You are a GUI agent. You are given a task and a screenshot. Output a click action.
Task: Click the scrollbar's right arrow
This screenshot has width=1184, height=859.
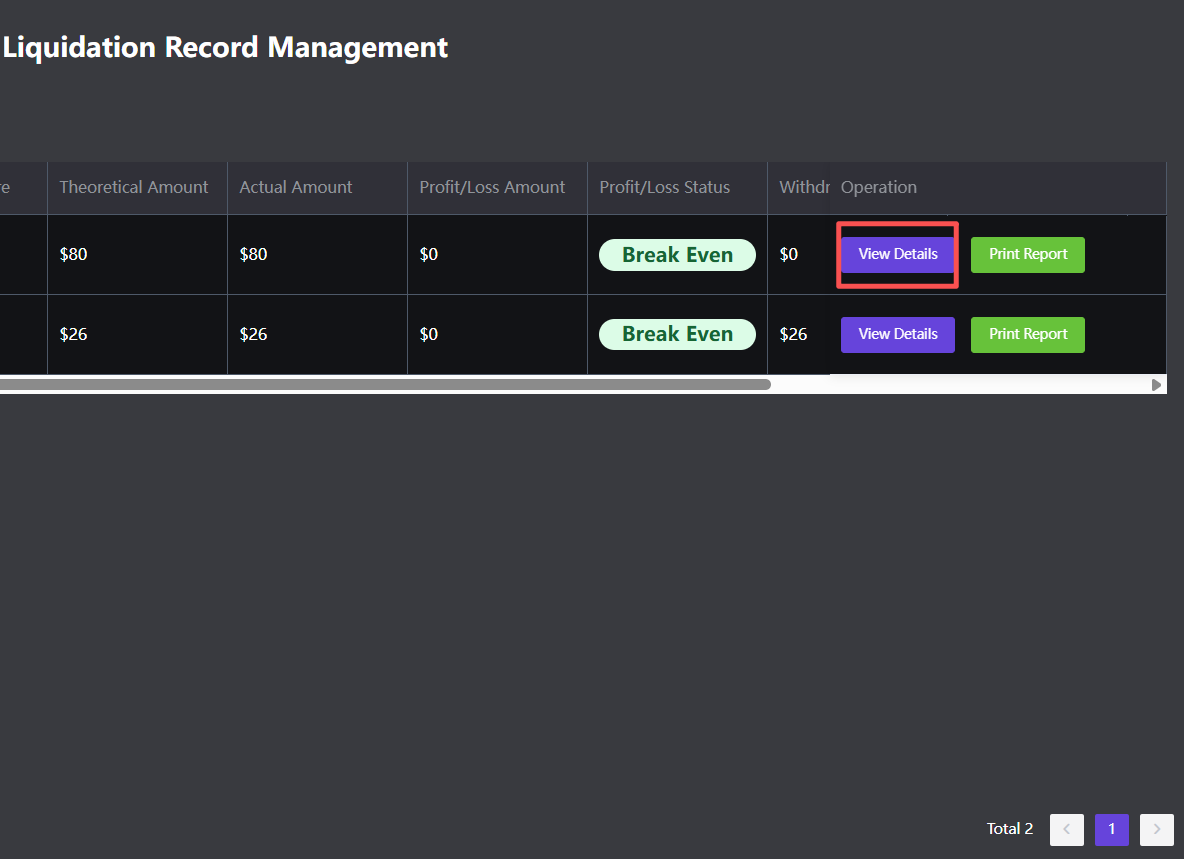coord(1157,384)
